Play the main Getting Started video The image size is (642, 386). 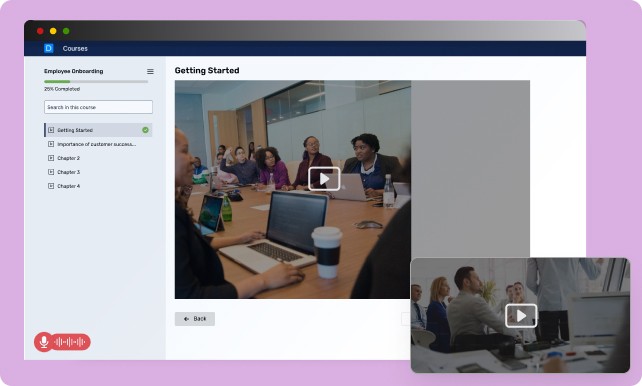pos(324,179)
